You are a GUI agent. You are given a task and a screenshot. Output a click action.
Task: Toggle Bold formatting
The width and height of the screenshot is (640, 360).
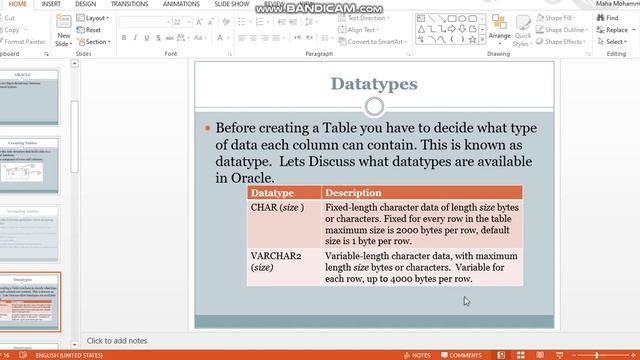[x=124, y=38]
